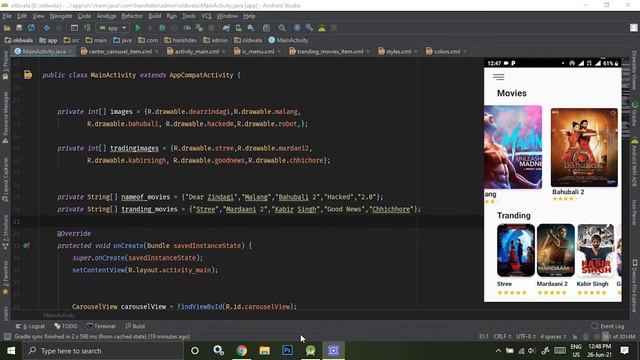This screenshot has width=640, height=360.
Task: Open the CRLF line separator selector
Action: pos(502,337)
